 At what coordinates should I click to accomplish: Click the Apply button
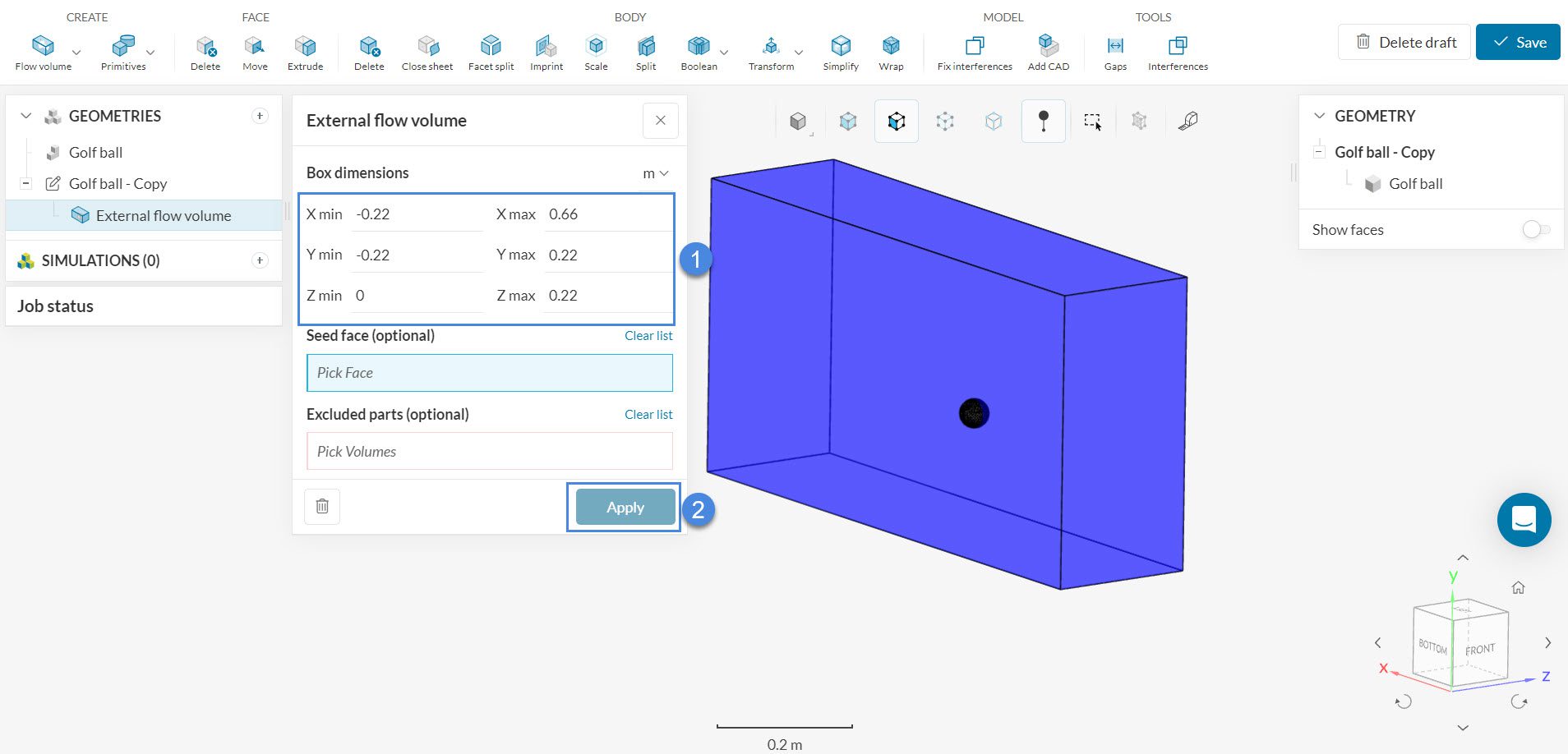point(625,508)
